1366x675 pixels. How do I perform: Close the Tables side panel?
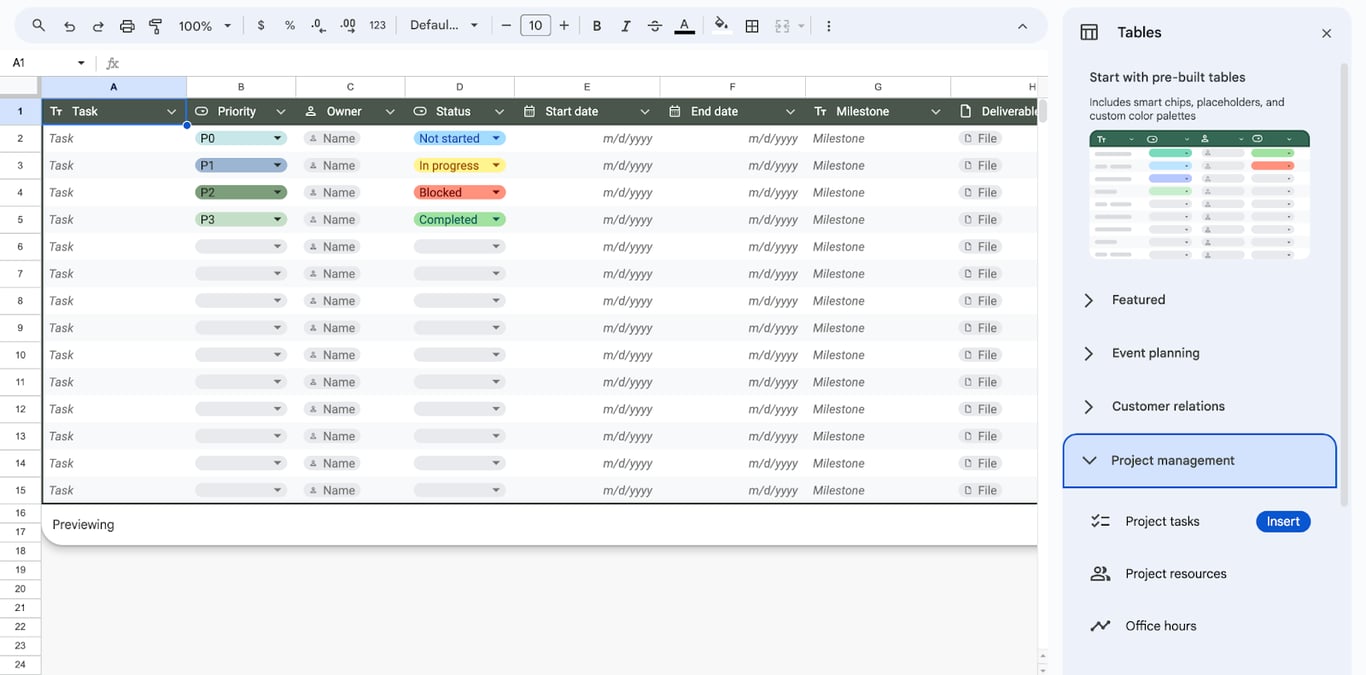[x=1326, y=33]
